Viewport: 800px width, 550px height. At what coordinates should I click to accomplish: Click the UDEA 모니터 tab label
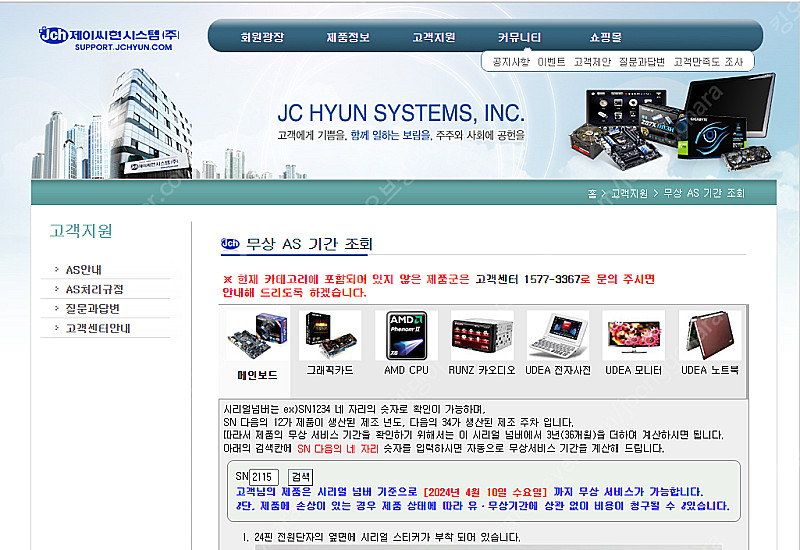pyautogui.click(x=634, y=370)
